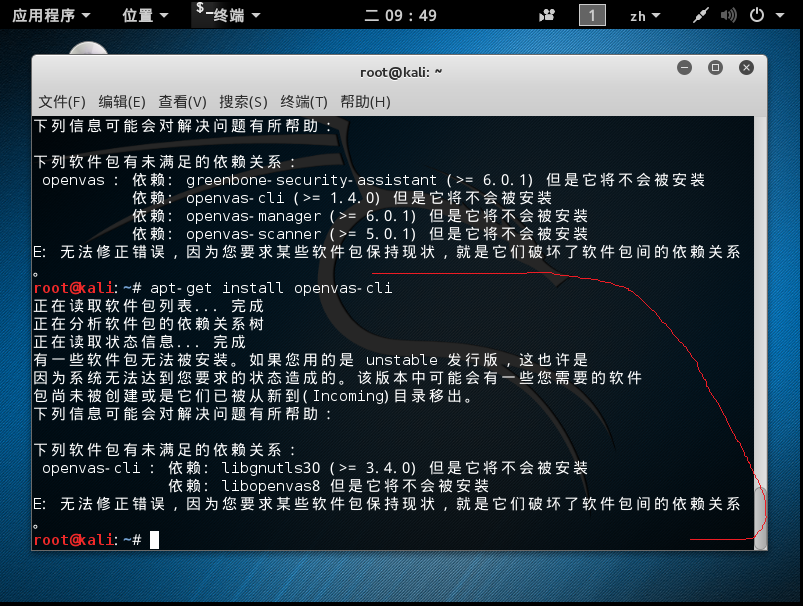Open the zh input language dropdown
The height and width of the screenshot is (606, 803).
645,16
